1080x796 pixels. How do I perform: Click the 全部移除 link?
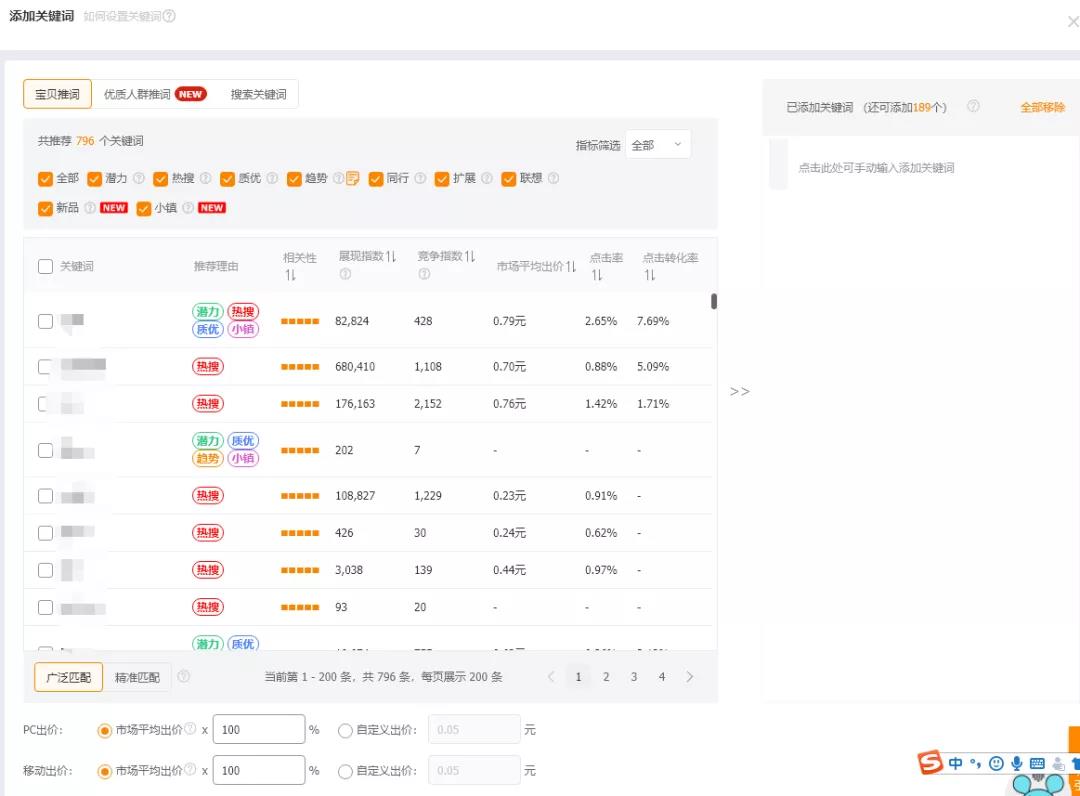coord(1042,107)
